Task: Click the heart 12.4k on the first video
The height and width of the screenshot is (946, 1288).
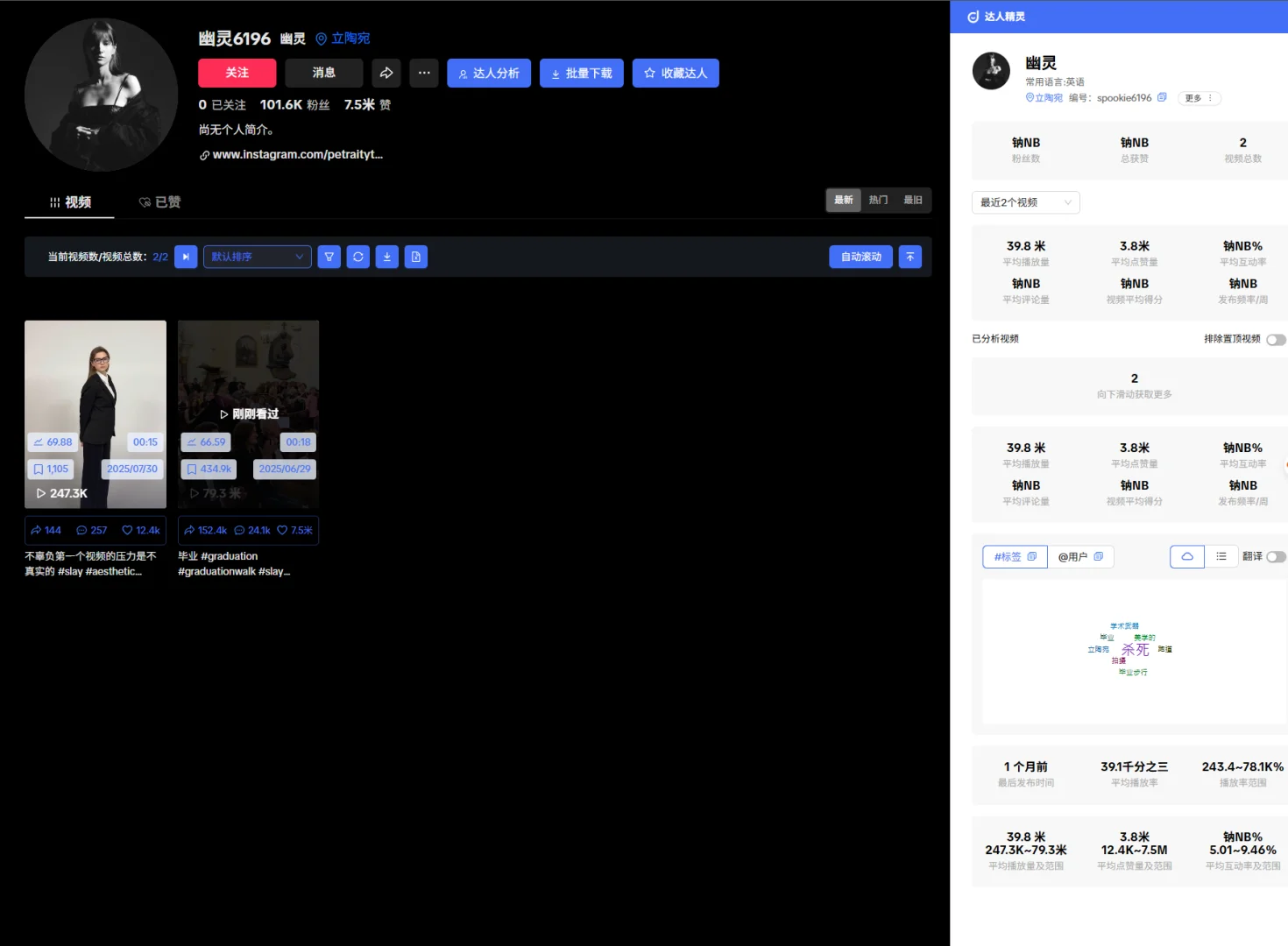Action: (x=141, y=530)
